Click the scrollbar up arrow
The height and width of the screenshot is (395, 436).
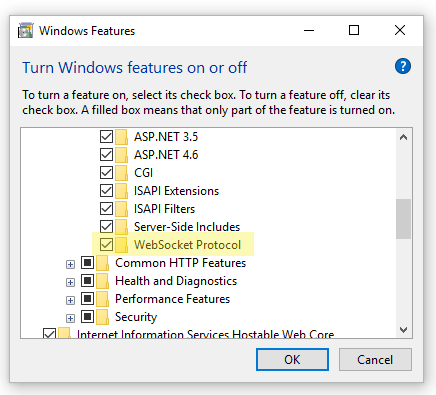(403, 137)
